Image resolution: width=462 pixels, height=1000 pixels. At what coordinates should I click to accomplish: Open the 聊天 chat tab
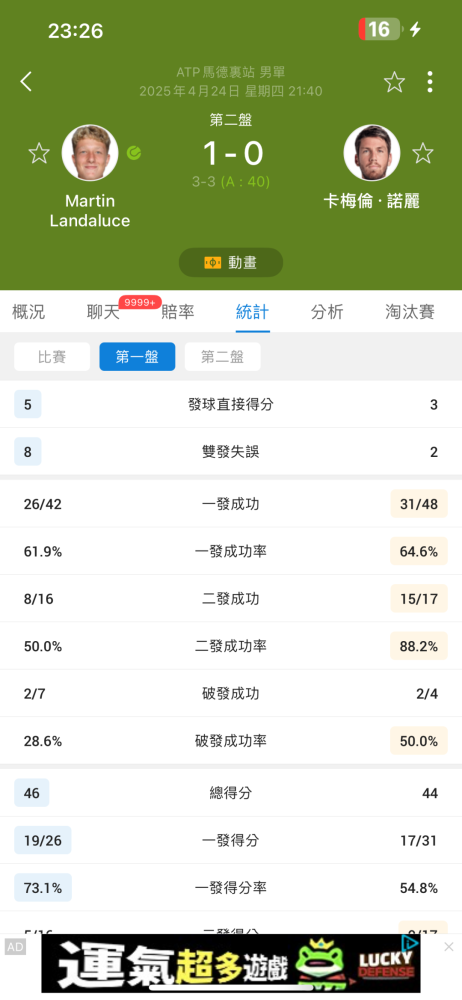(103, 312)
